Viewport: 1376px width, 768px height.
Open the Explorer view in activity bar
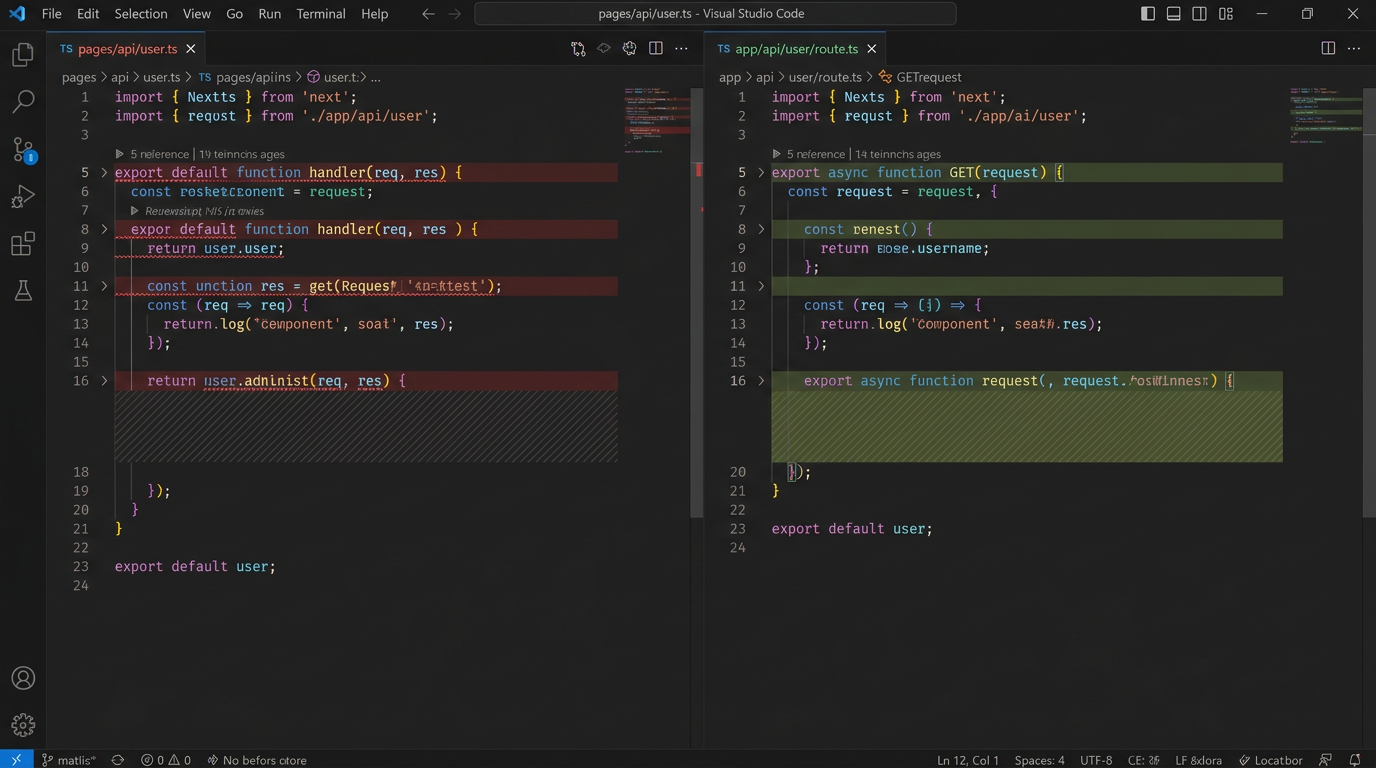23,54
